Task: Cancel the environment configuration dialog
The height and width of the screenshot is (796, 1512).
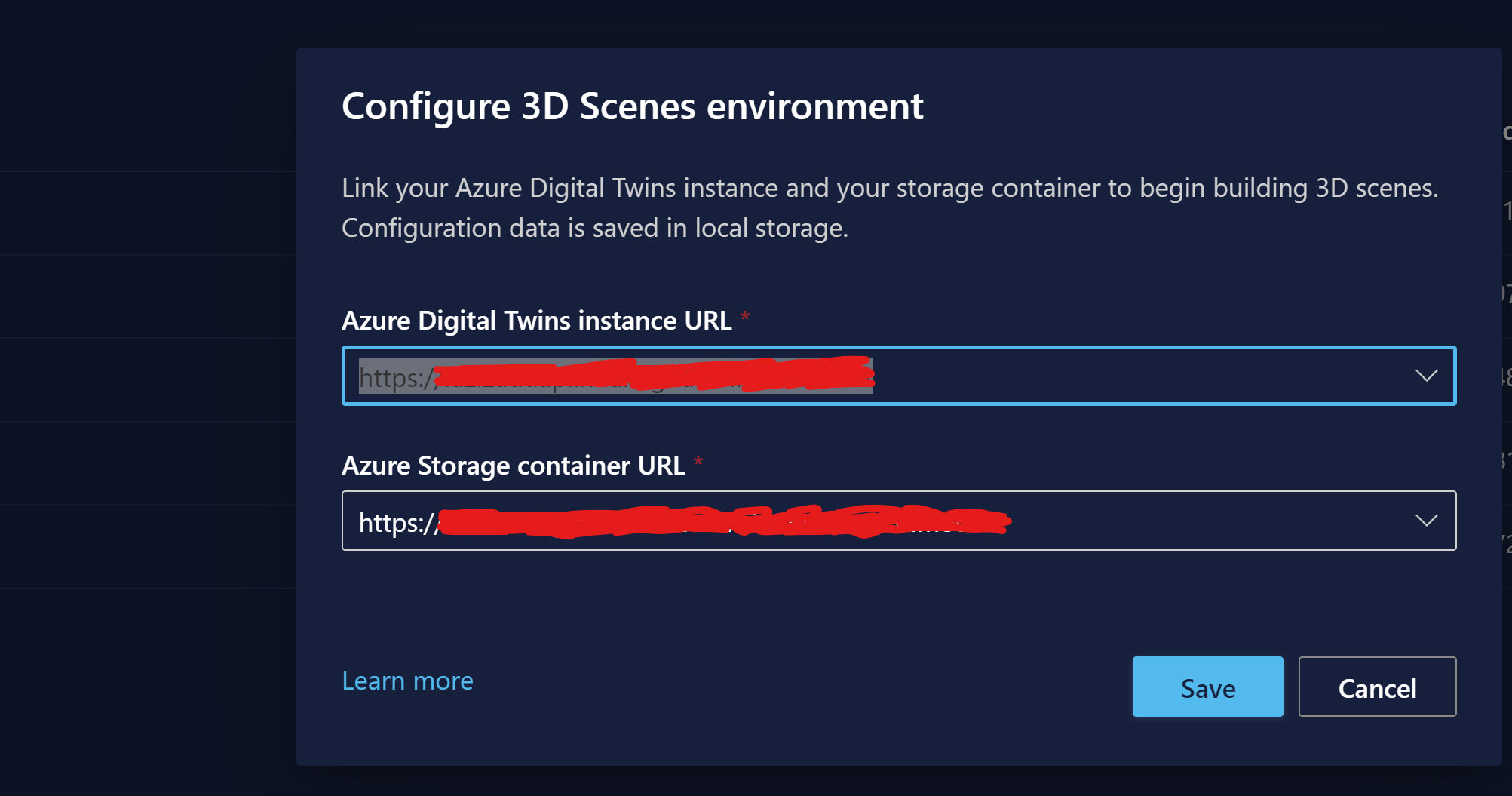Action: 1377,687
